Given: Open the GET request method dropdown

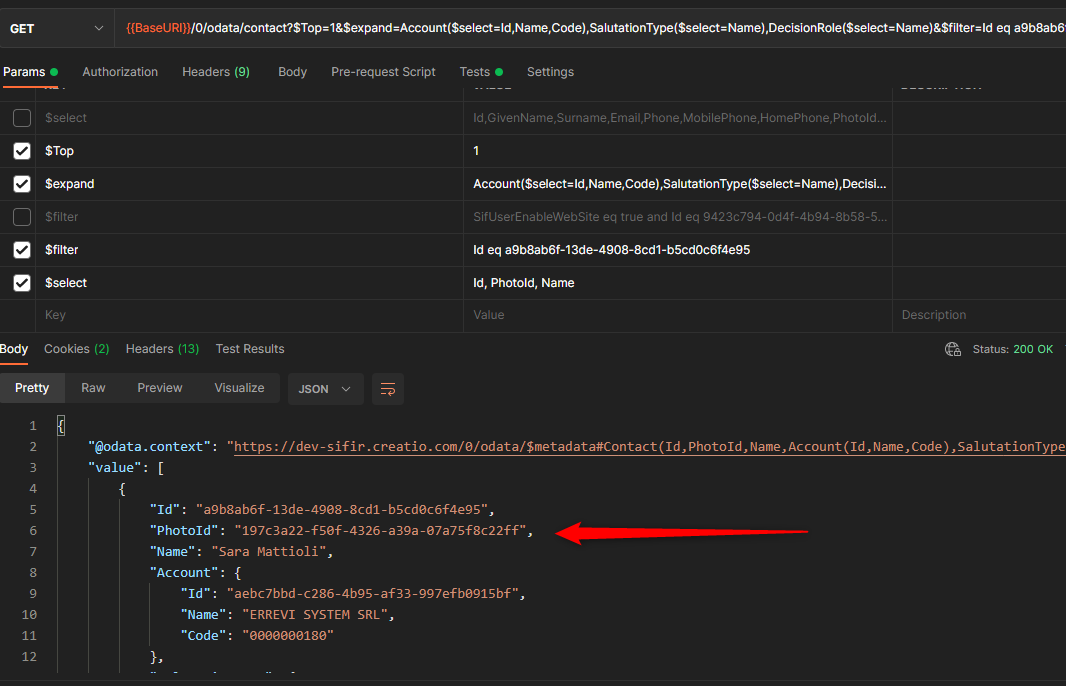Looking at the screenshot, I should click(x=57, y=27).
